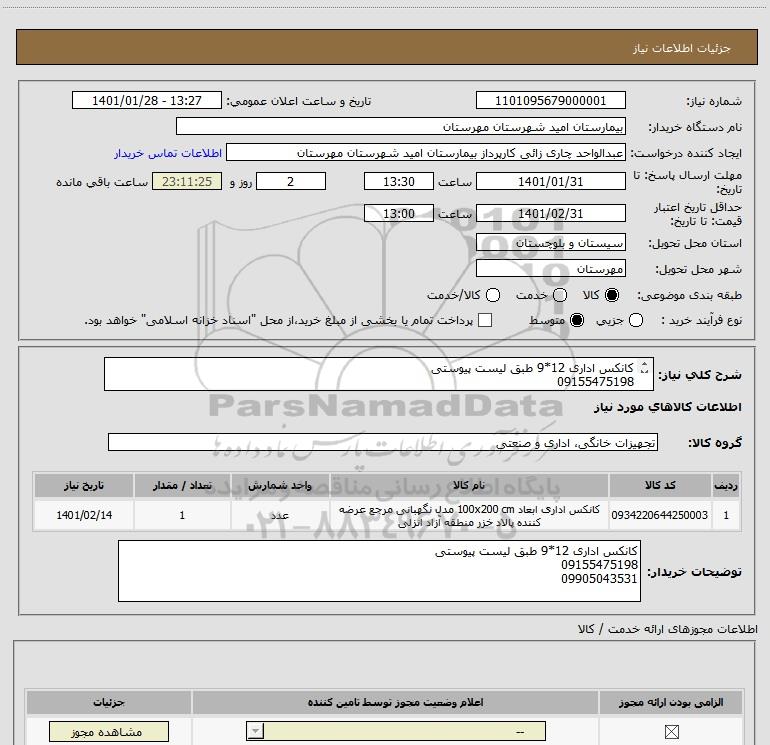The image size is (770, 745).
Task: Click the نام کالا column header
Action: 469,485
